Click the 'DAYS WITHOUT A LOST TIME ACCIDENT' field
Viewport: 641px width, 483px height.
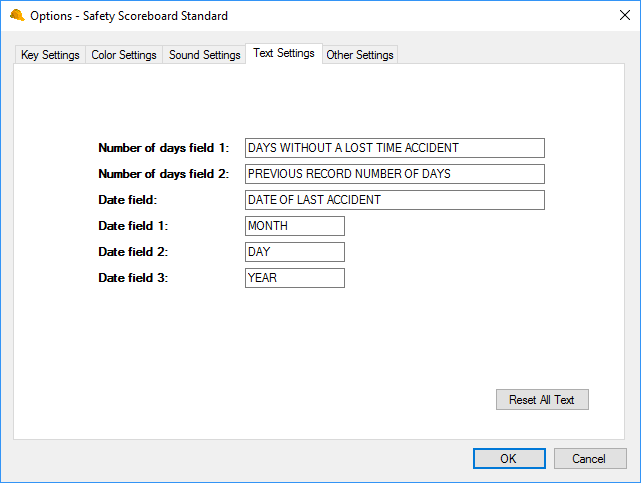tap(394, 148)
